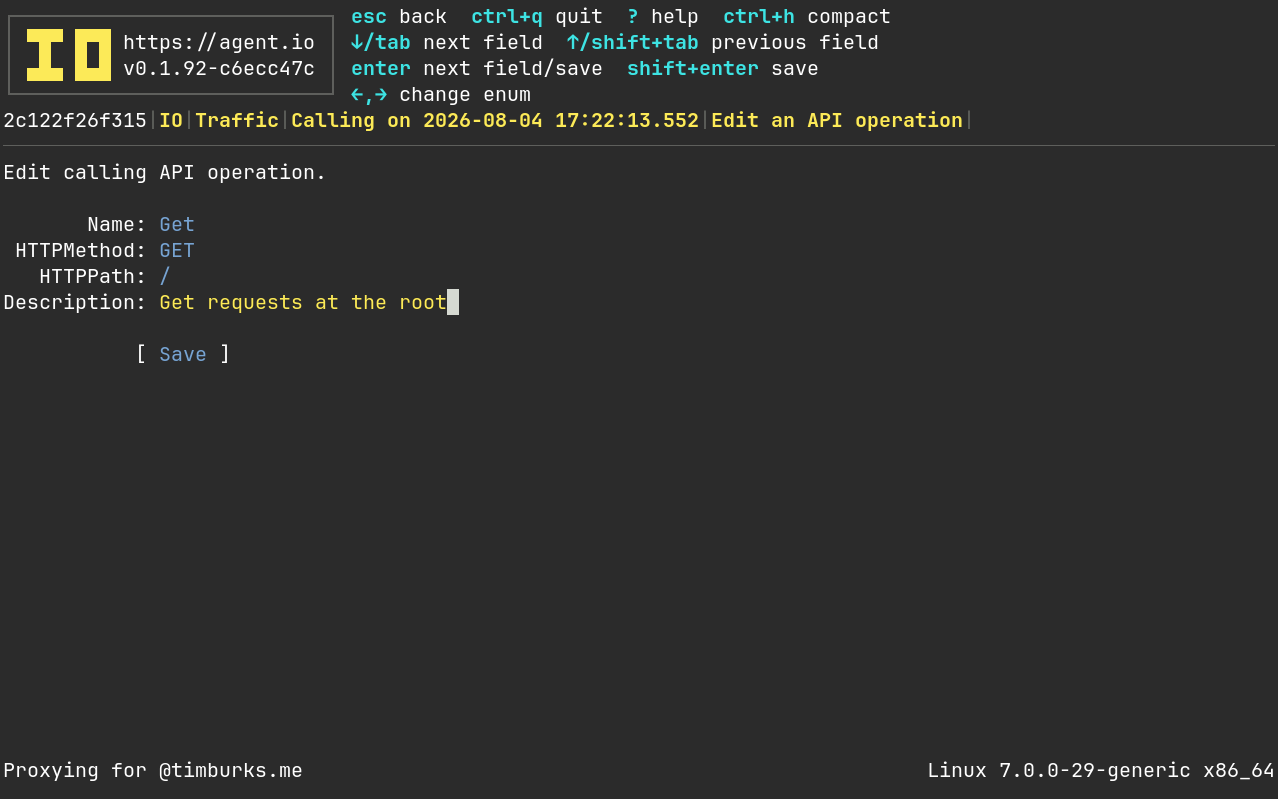1278x799 pixels.
Task: Focus the HTTPPath field
Action: point(165,277)
